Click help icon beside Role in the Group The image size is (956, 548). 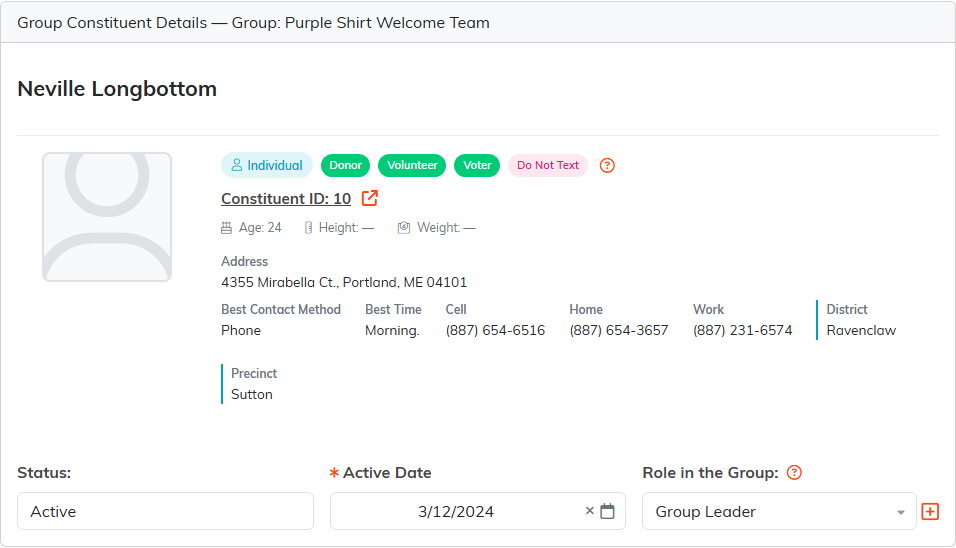(794, 472)
